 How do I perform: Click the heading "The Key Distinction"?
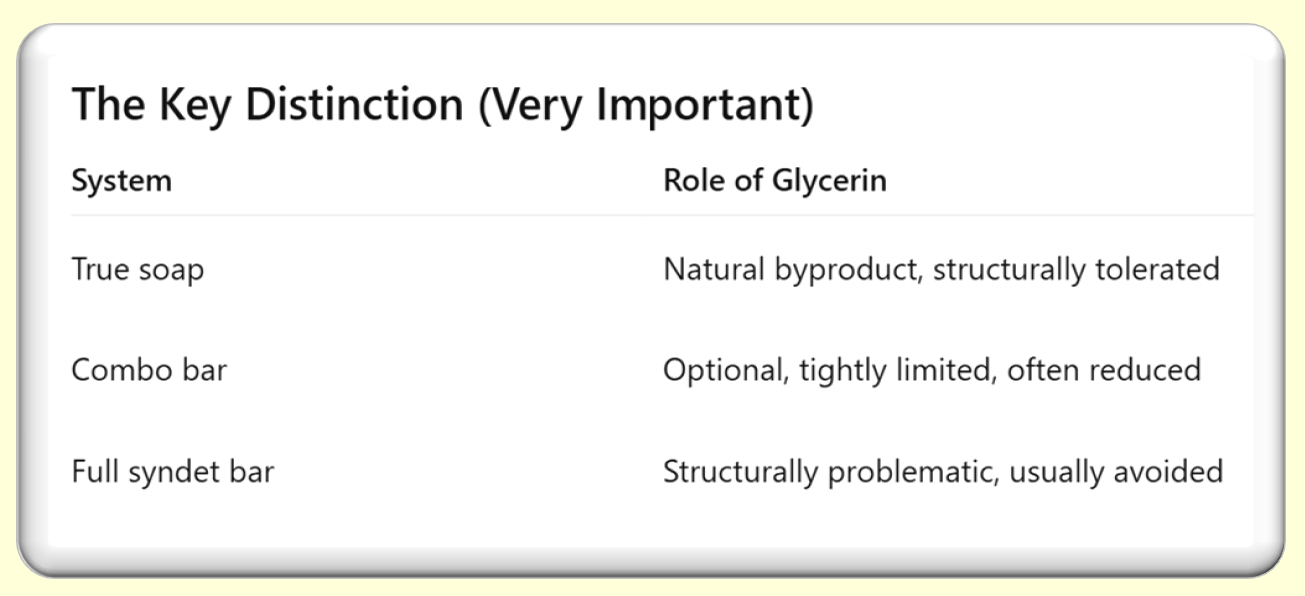tap(270, 105)
